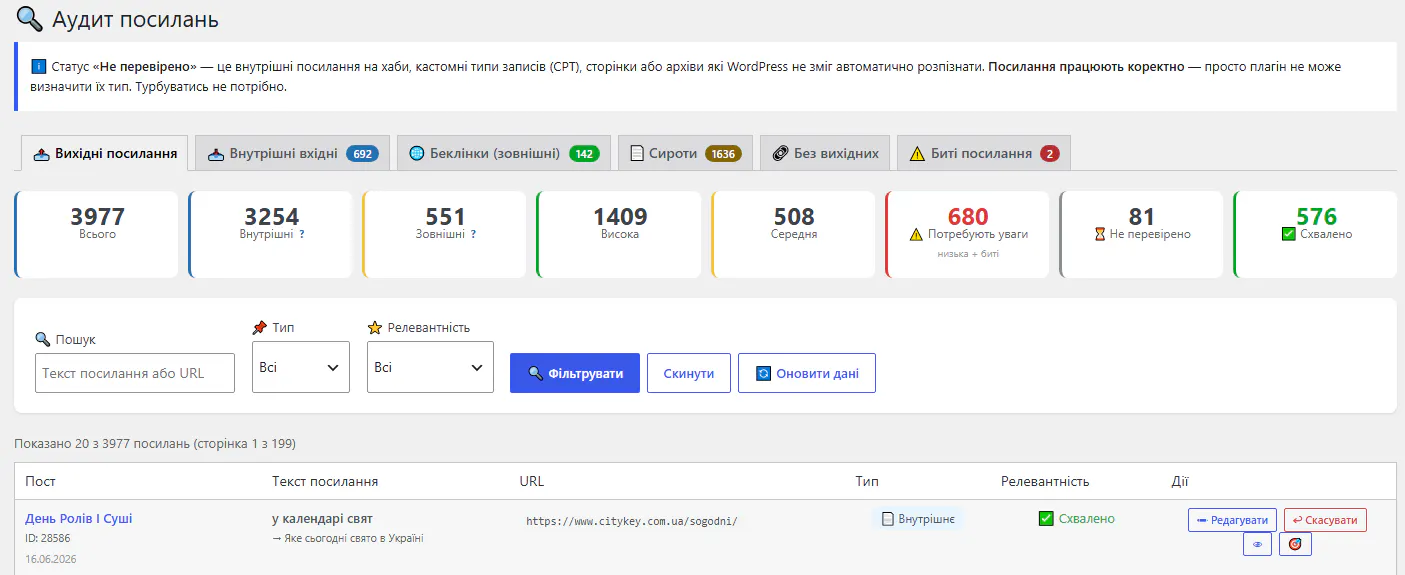
Task: Click the help question mark next to Внутрішні
Action: click(x=302, y=235)
